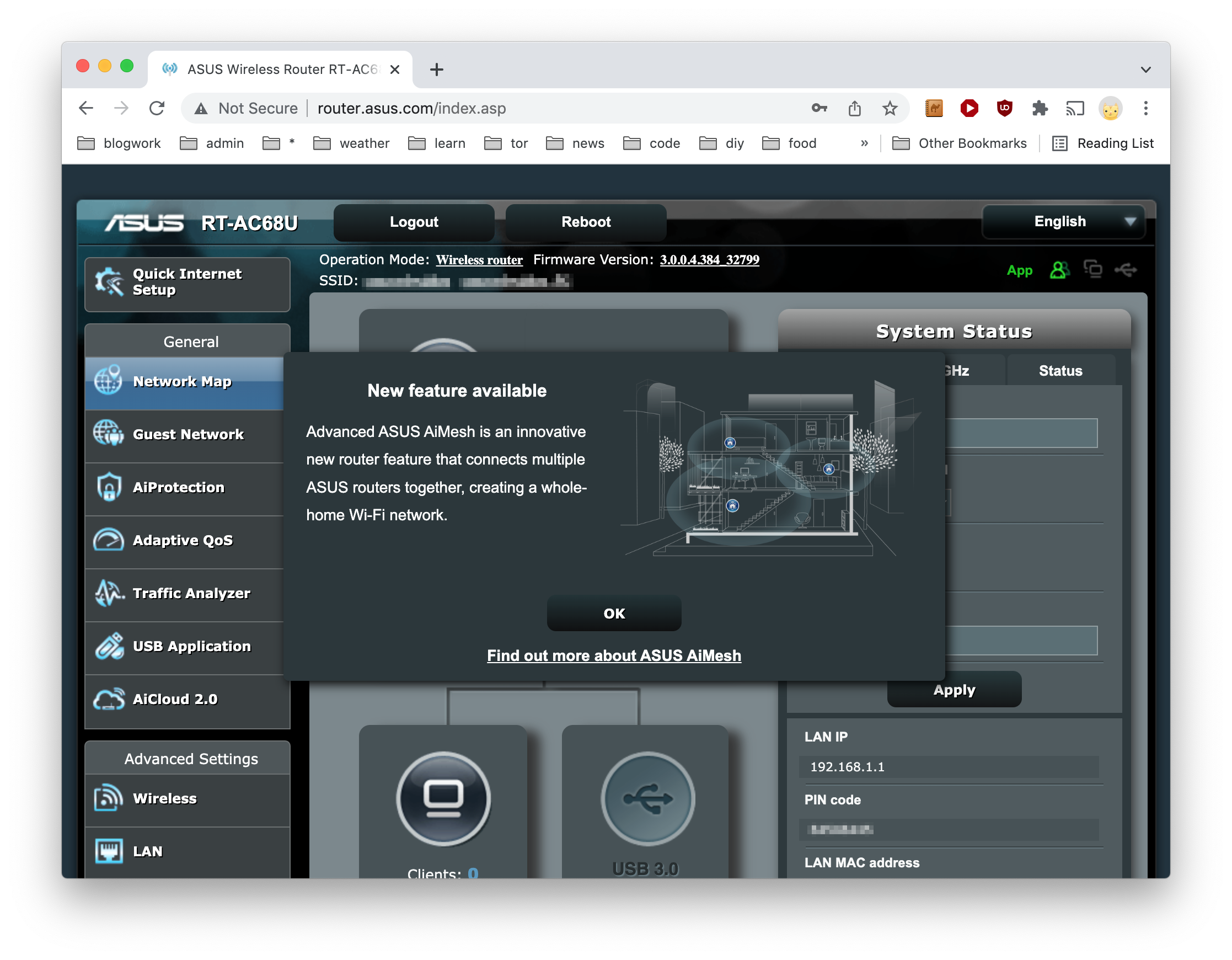Screen dimensions: 1232x960
Task: Click the uBlock Origin extension icon
Action: click(x=1004, y=108)
